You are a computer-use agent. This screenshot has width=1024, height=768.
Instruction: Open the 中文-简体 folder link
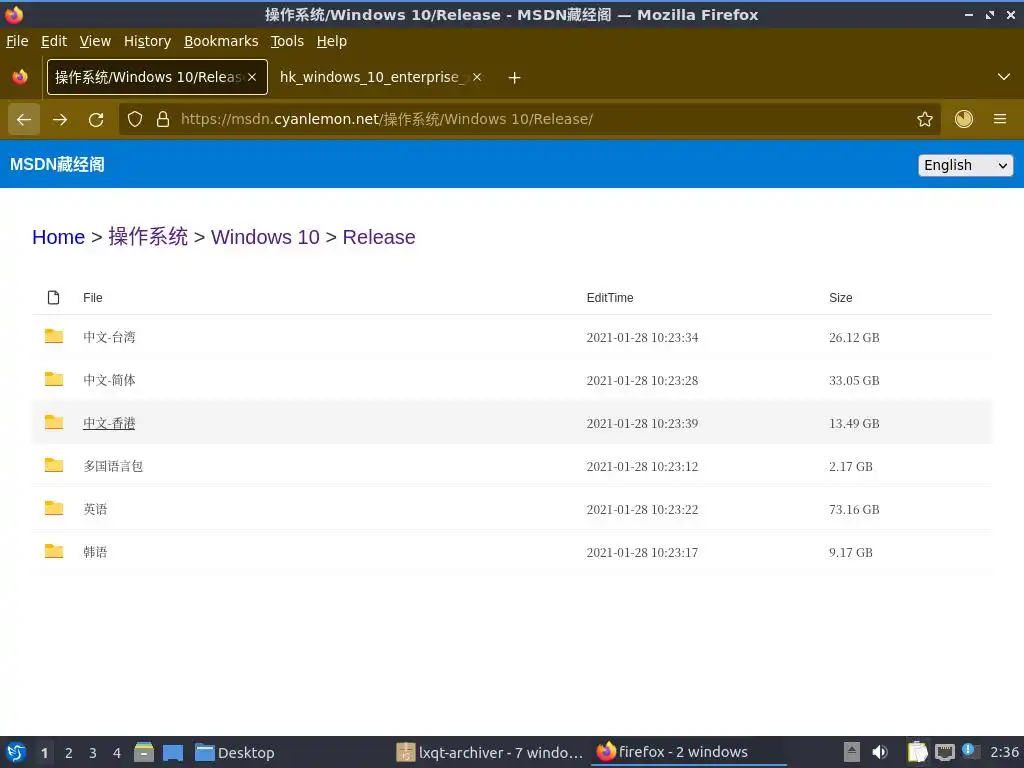point(109,380)
